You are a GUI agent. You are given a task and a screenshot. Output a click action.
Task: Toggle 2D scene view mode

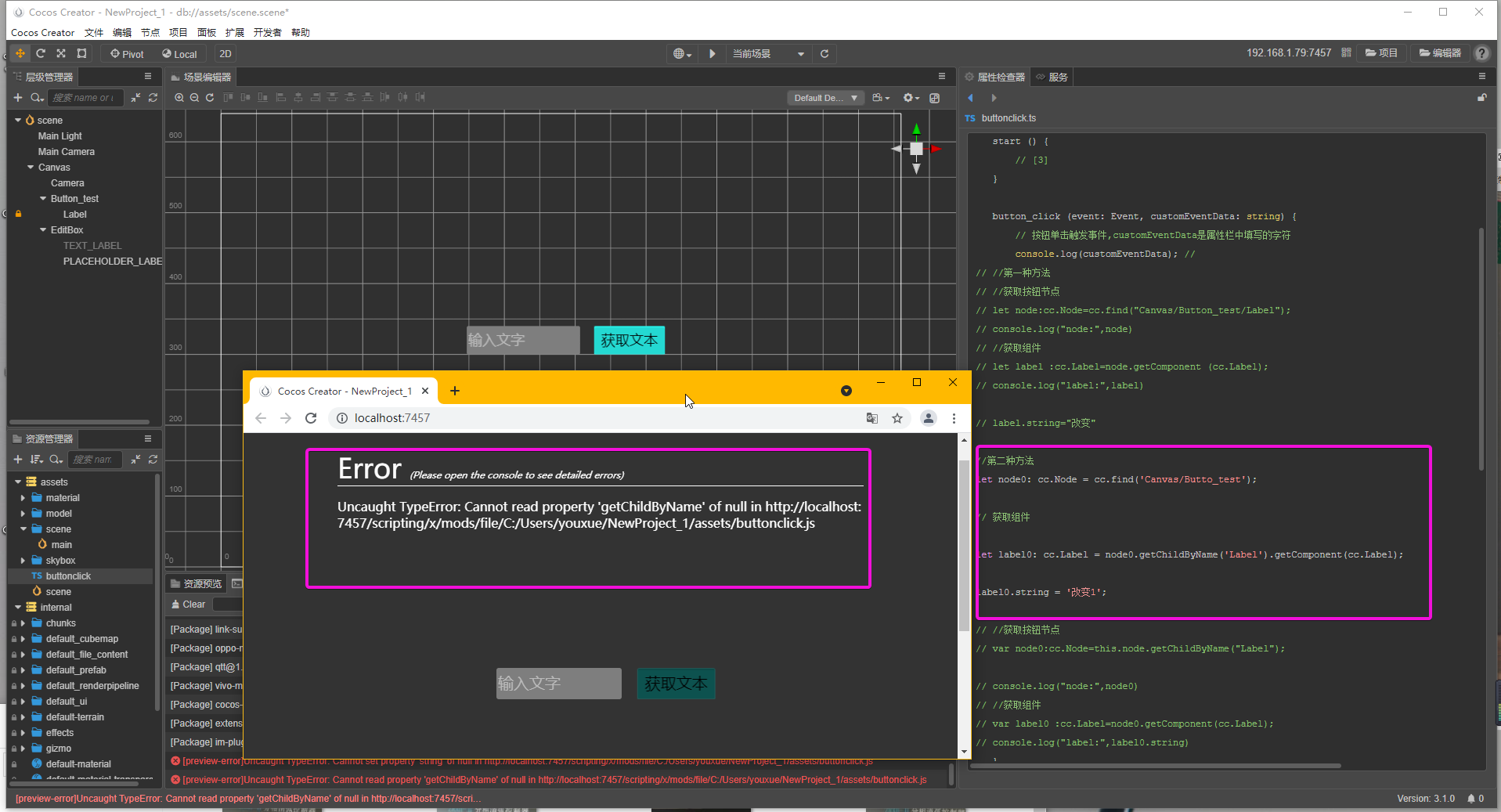[226, 54]
